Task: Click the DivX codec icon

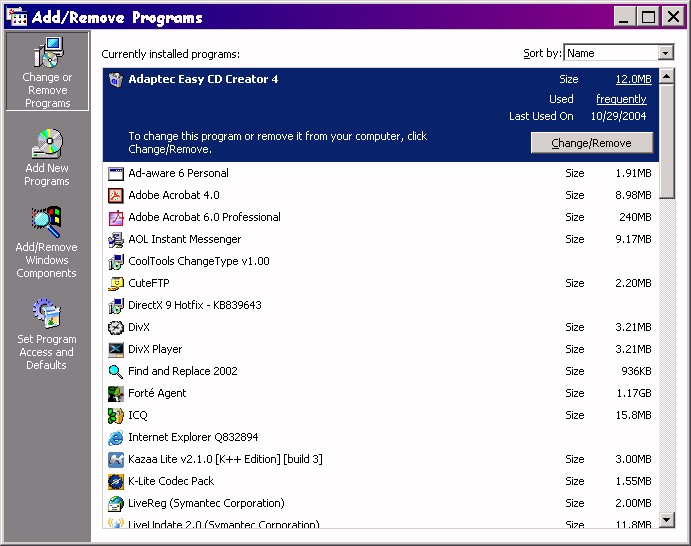Action: tap(115, 327)
